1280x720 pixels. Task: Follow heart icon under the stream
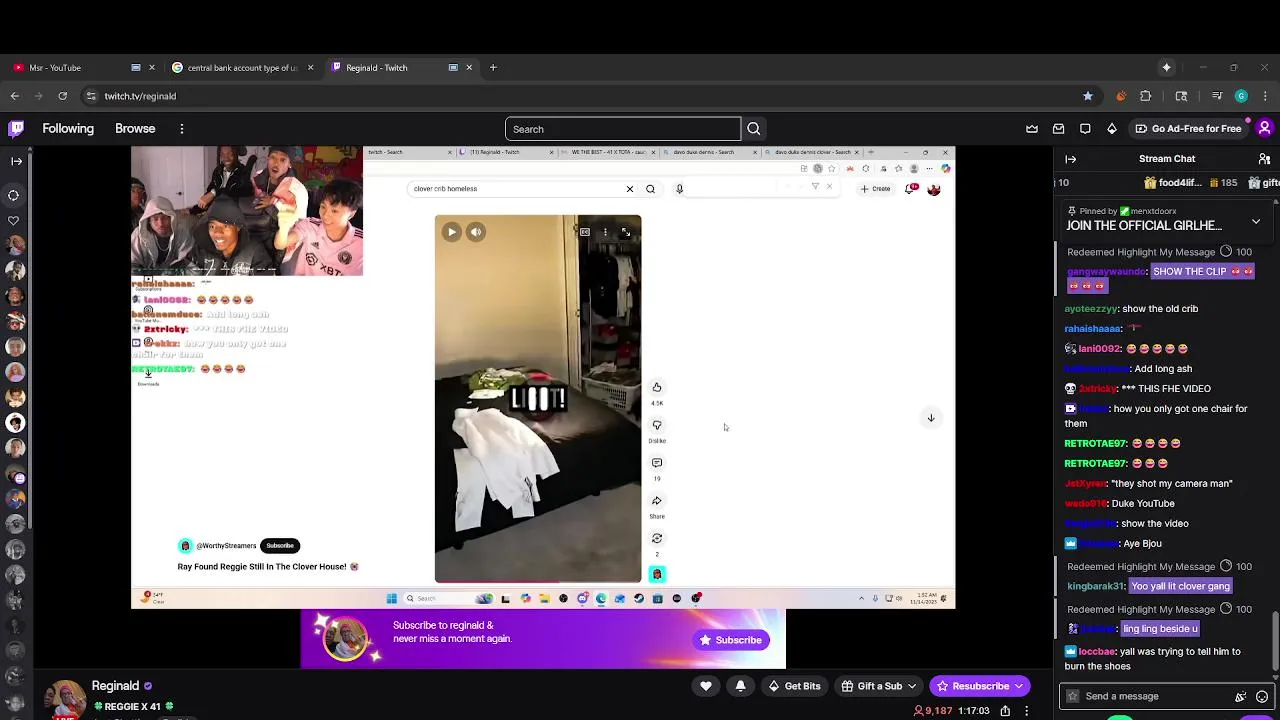(x=706, y=686)
